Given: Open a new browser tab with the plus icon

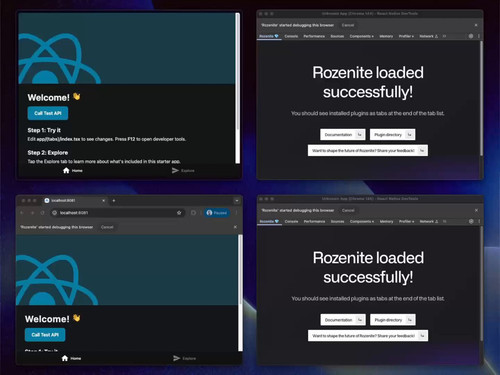Looking at the screenshot, I should (114, 201).
